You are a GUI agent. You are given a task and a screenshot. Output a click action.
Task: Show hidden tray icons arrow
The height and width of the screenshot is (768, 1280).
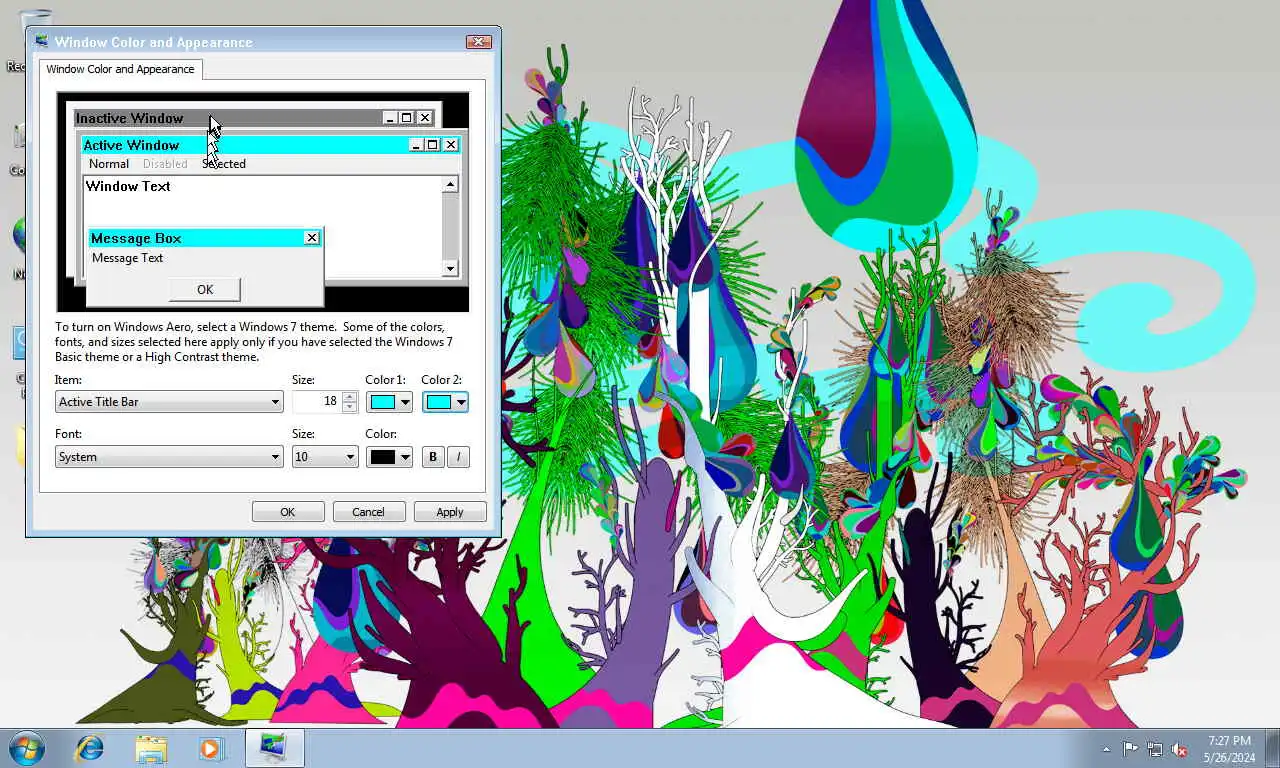coord(1106,749)
